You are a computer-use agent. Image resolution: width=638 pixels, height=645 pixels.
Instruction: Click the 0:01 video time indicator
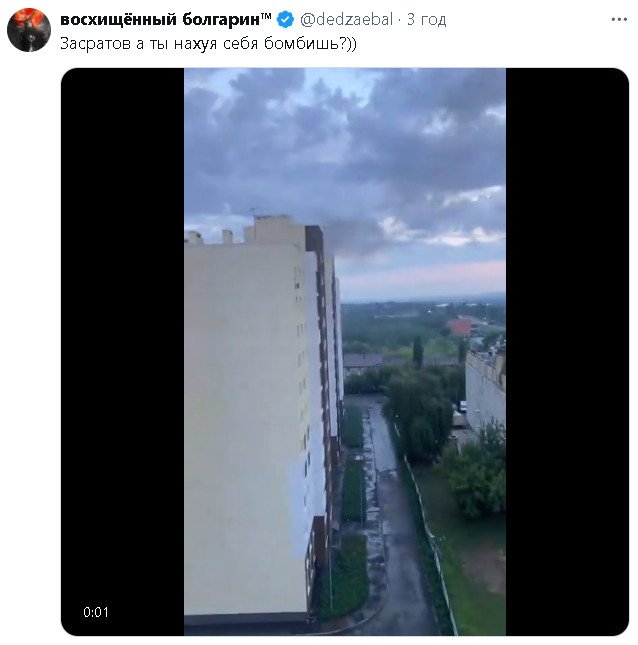96,612
